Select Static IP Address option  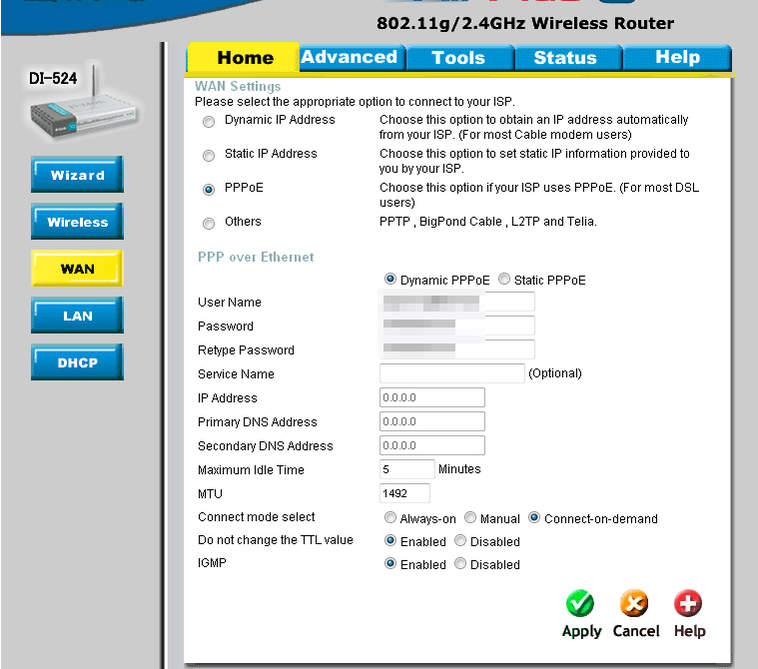(209, 156)
